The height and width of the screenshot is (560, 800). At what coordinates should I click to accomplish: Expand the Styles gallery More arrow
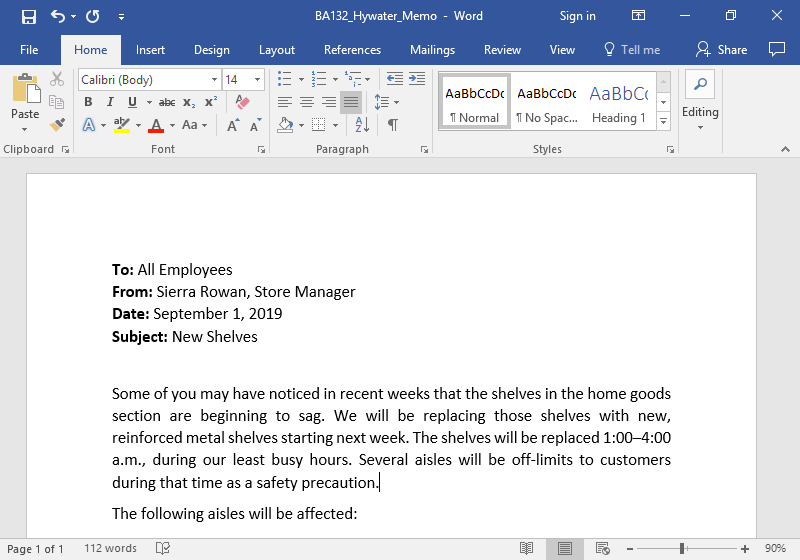pyautogui.click(x=663, y=121)
